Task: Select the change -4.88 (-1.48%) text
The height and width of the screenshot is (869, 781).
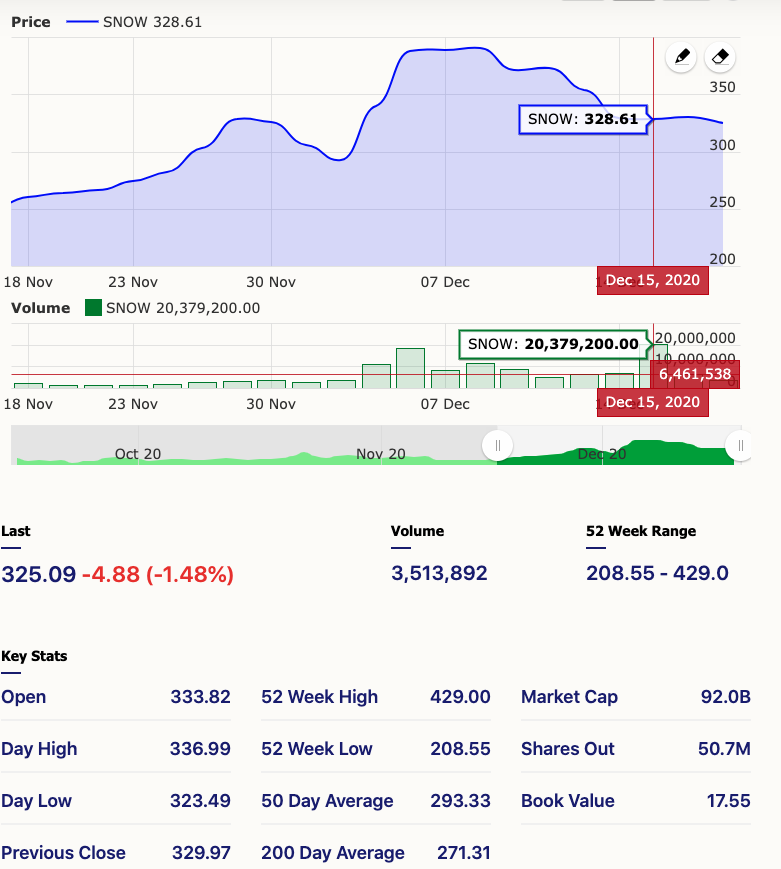Action: point(158,574)
